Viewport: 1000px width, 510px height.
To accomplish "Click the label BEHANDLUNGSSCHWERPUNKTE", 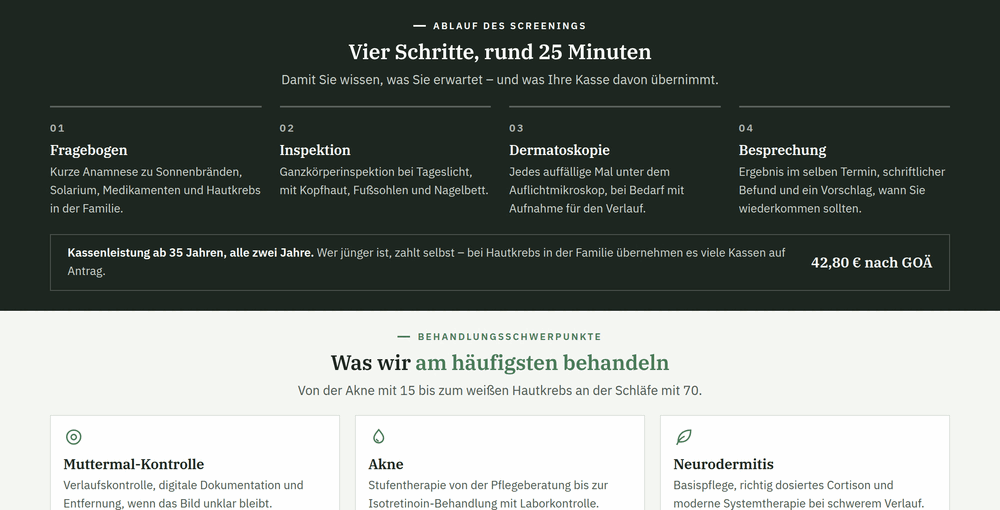I will (510, 337).
